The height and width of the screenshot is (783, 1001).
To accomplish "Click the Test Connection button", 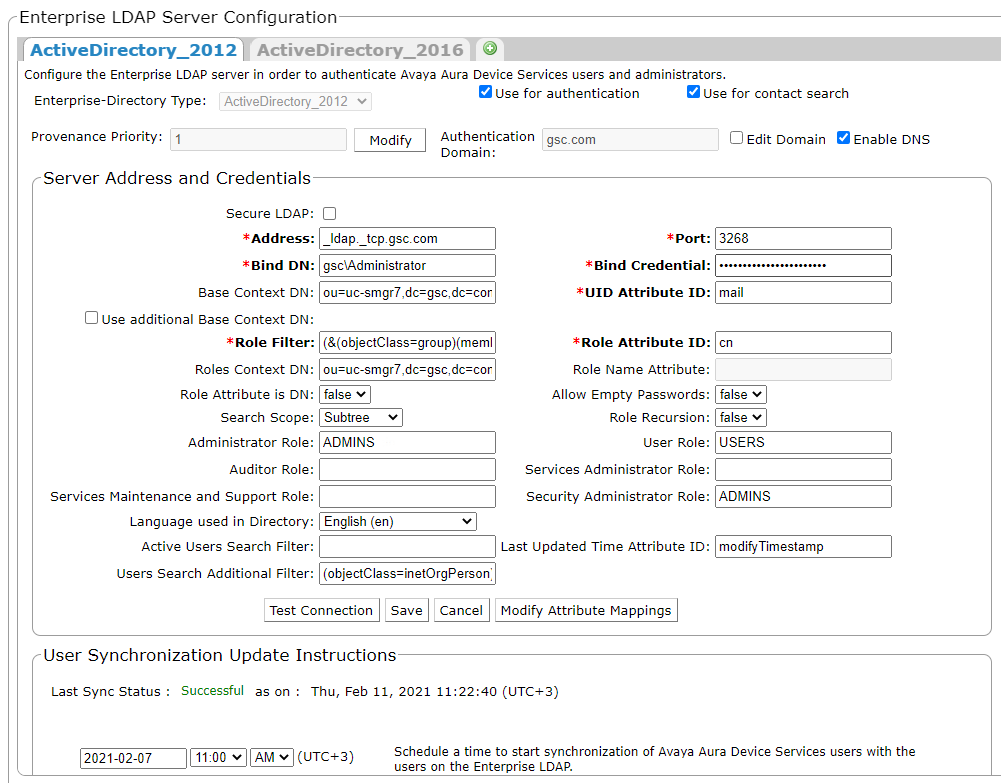I will click(321, 610).
